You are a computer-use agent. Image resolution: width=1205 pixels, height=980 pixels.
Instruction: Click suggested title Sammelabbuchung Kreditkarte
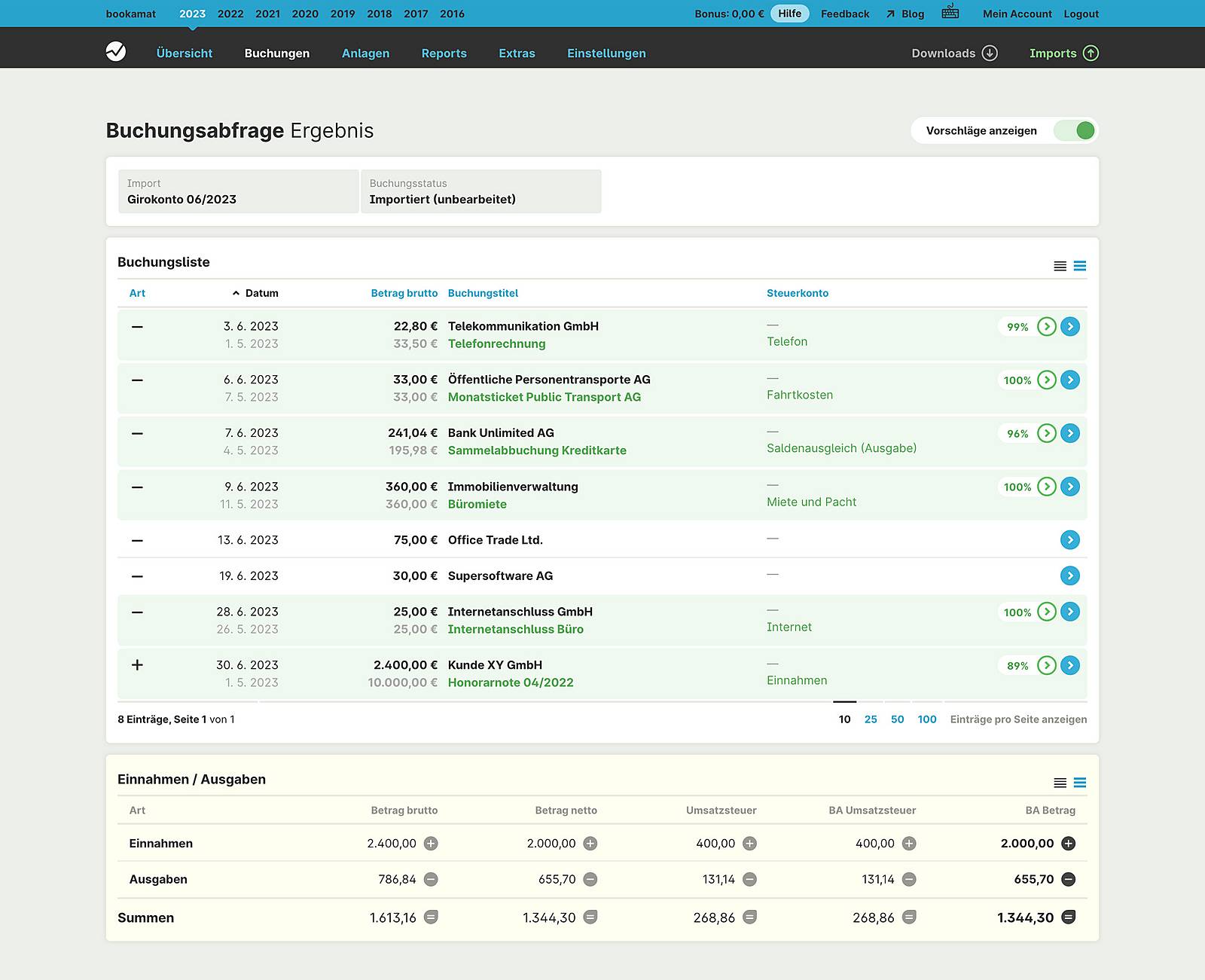(x=537, y=450)
